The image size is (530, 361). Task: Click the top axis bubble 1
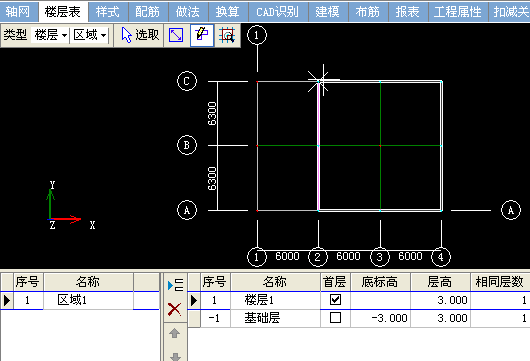click(x=257, y=35)
